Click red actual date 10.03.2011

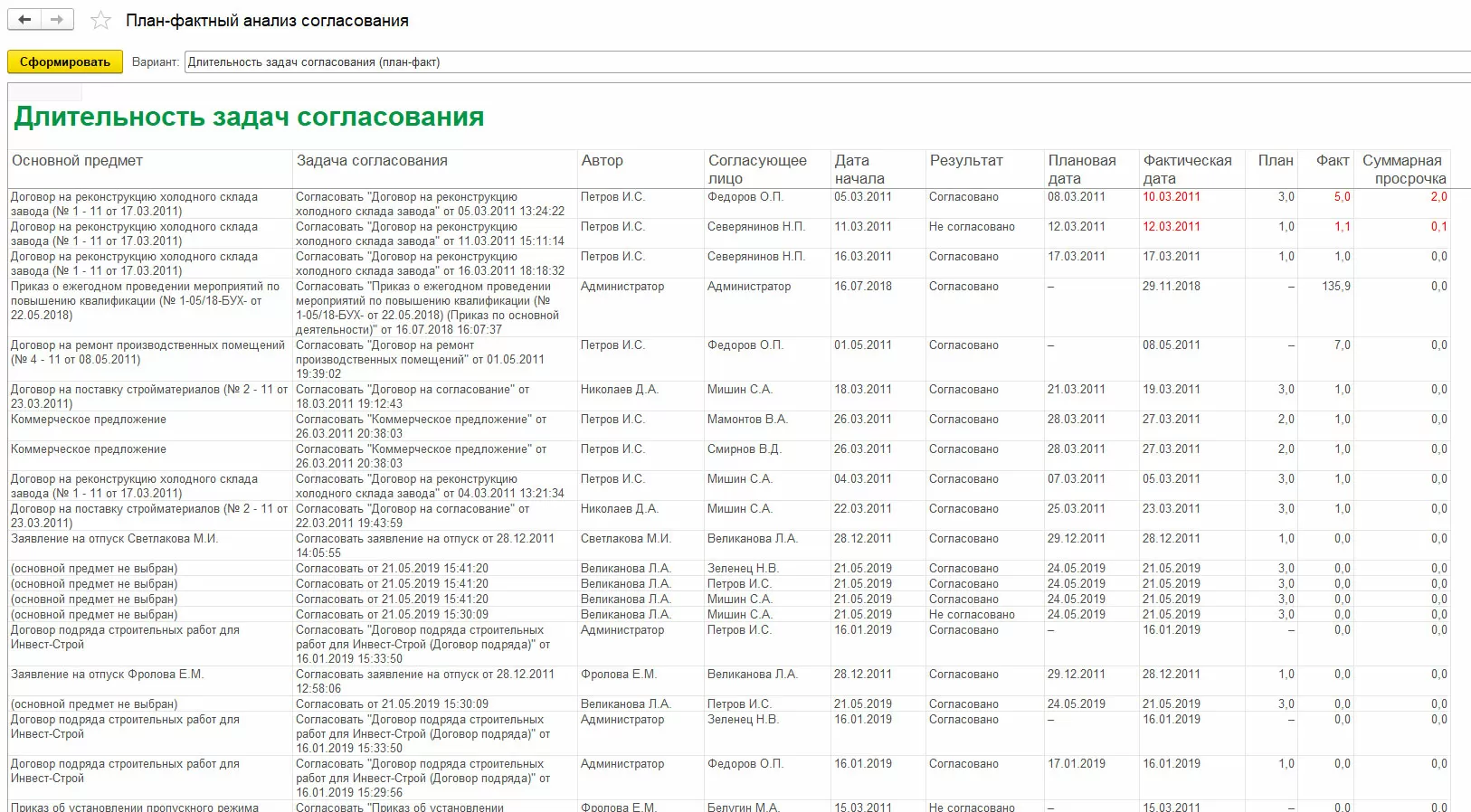click(1171, 197)
